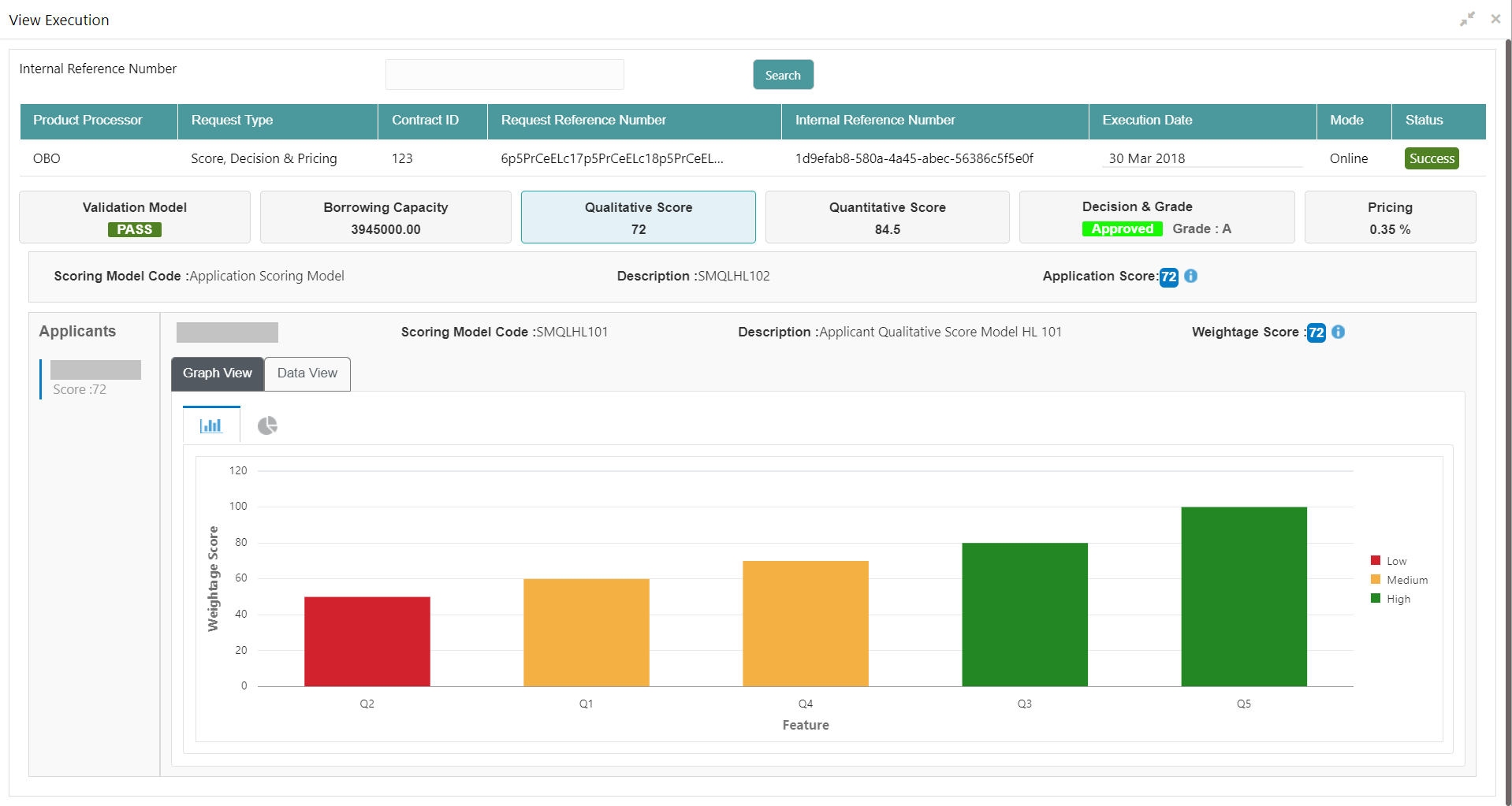Open info icon beside Application Score

coord(1190,276)
